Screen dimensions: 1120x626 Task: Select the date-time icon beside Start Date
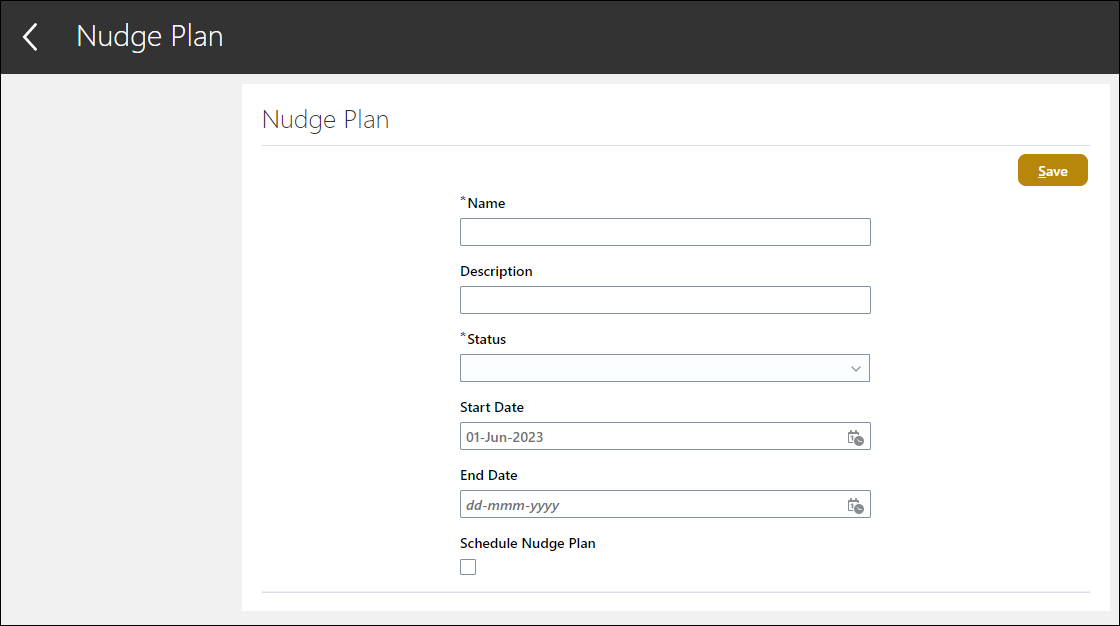[x=855, y=436]
